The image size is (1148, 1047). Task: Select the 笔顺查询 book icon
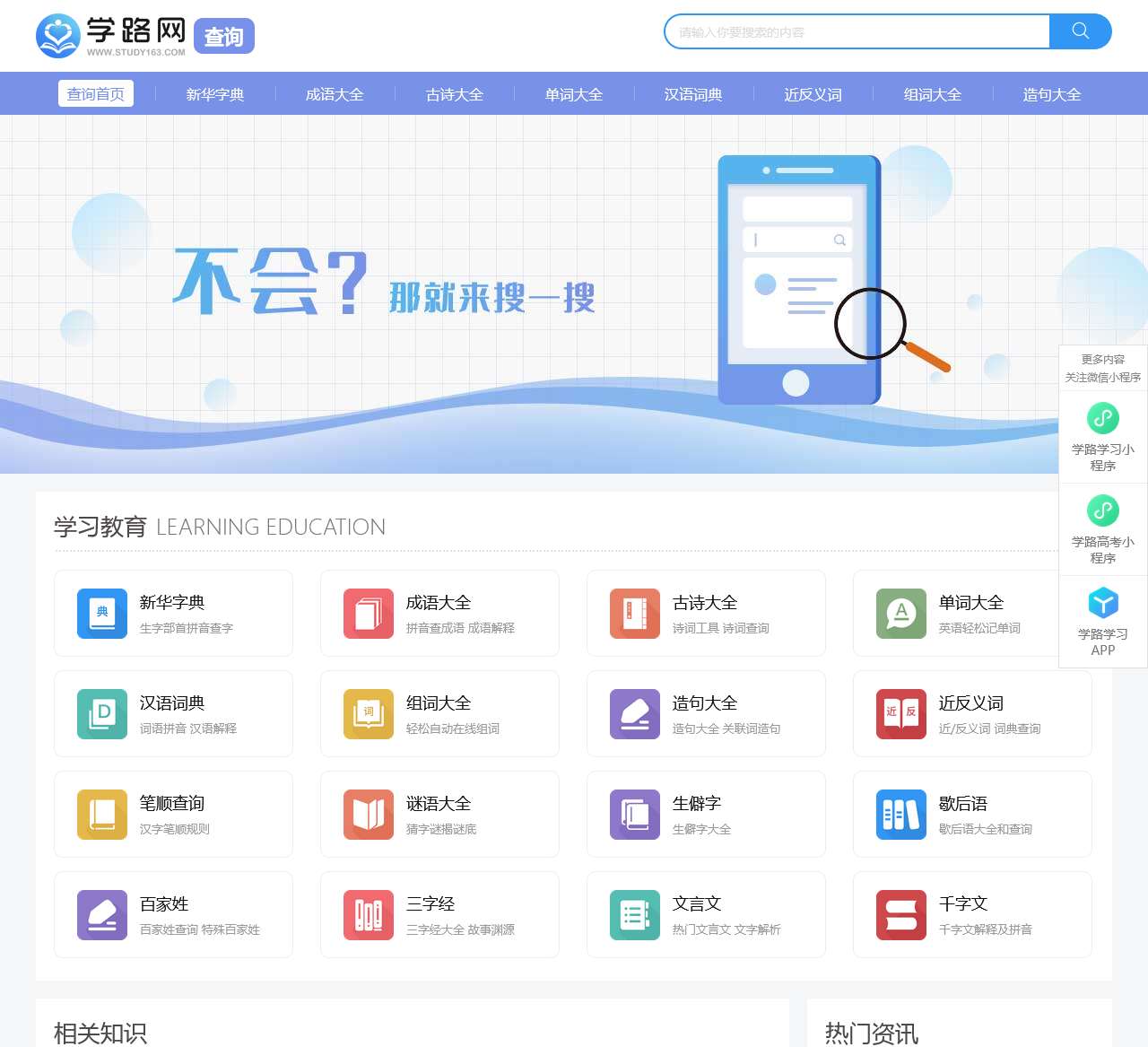tap(101, 815)
